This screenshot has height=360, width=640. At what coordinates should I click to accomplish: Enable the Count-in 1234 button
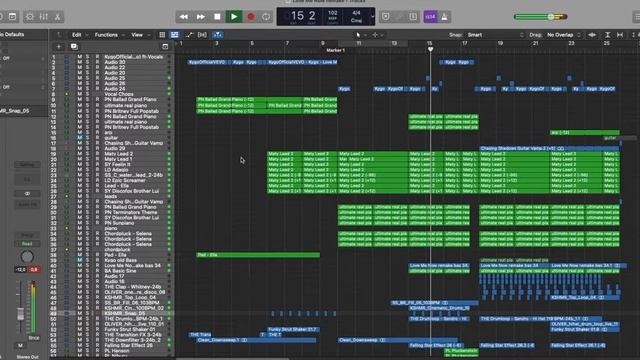[x=430, y=17]
